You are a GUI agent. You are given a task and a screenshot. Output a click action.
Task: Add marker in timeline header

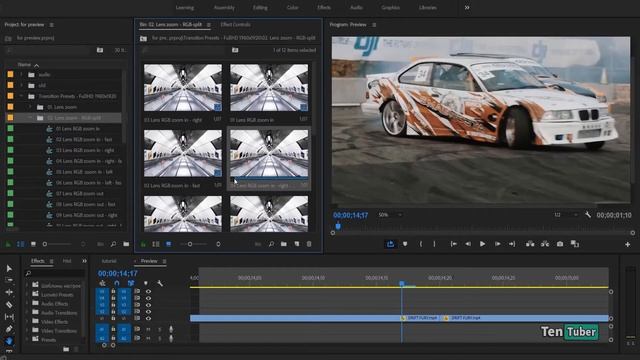(x=146, y=283)
